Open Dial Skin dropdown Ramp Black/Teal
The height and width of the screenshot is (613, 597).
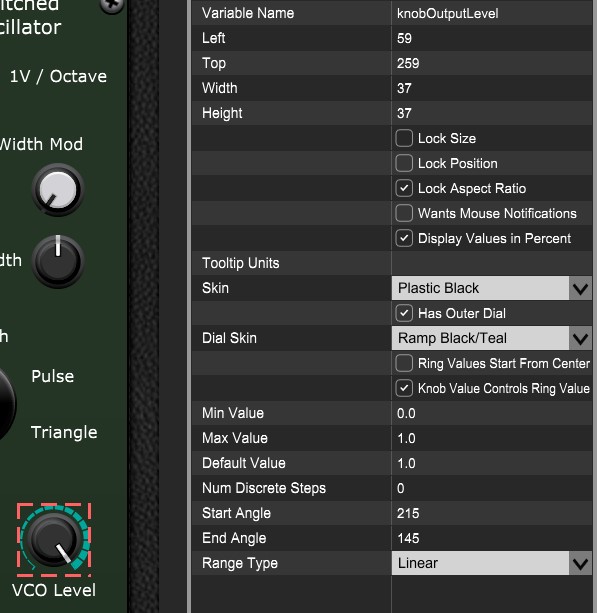491,338
